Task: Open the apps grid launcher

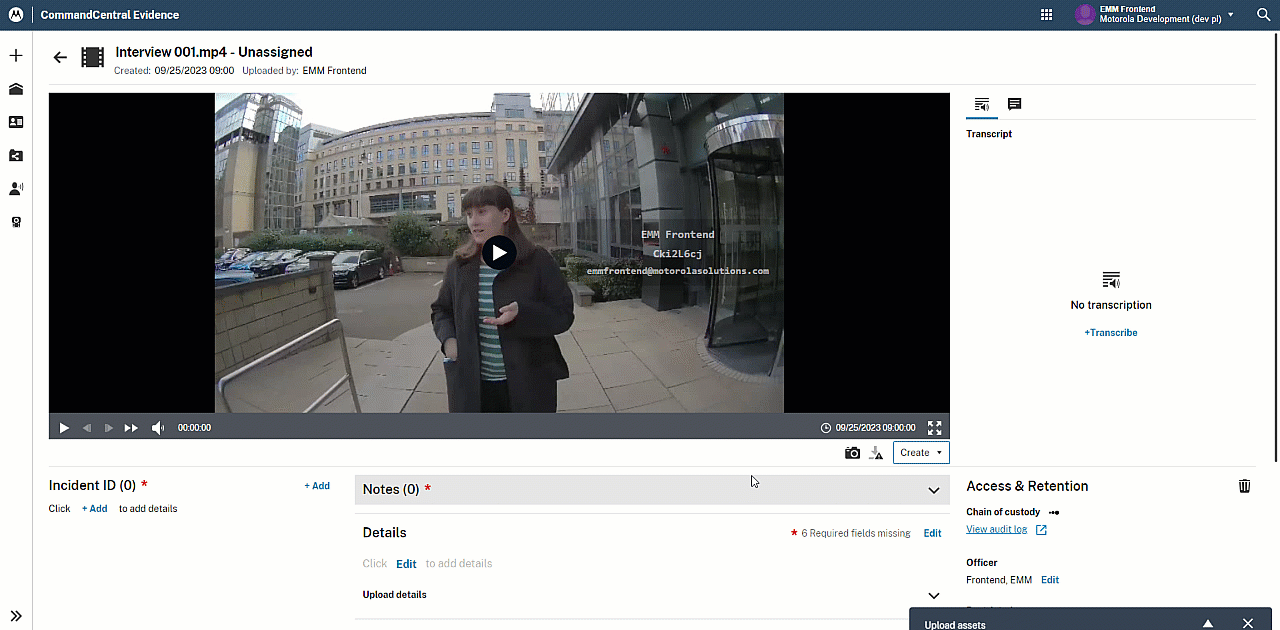Action: point(1046,15)
